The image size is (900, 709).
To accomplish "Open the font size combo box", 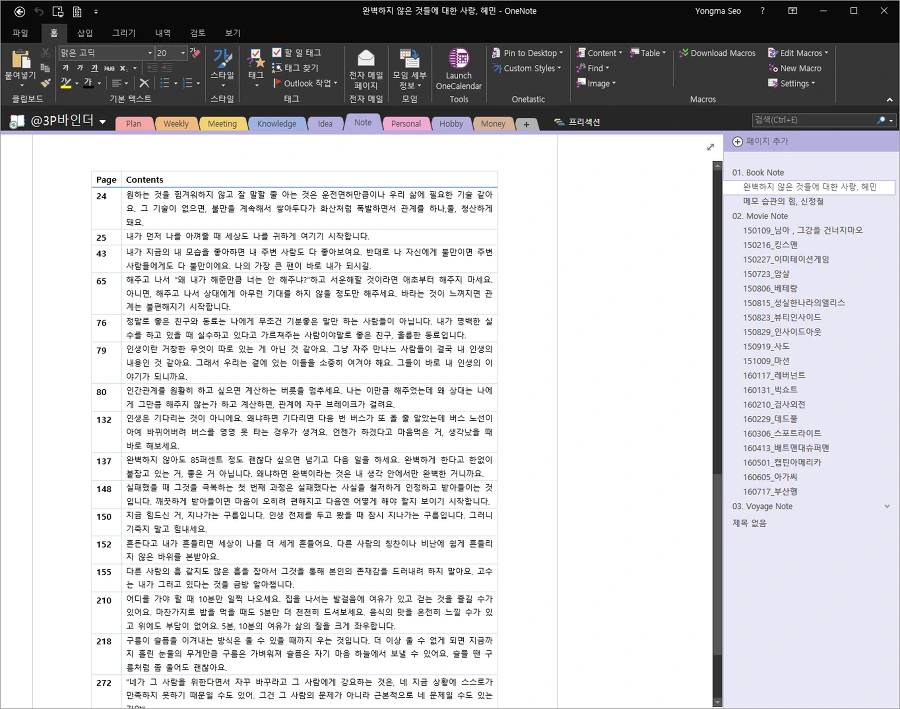I will [x=172, y=53].
